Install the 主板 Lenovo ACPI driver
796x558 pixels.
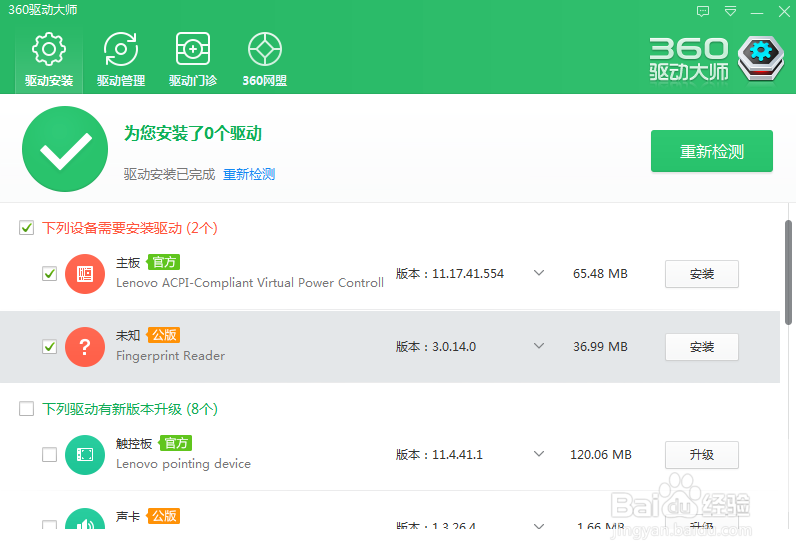702,274
